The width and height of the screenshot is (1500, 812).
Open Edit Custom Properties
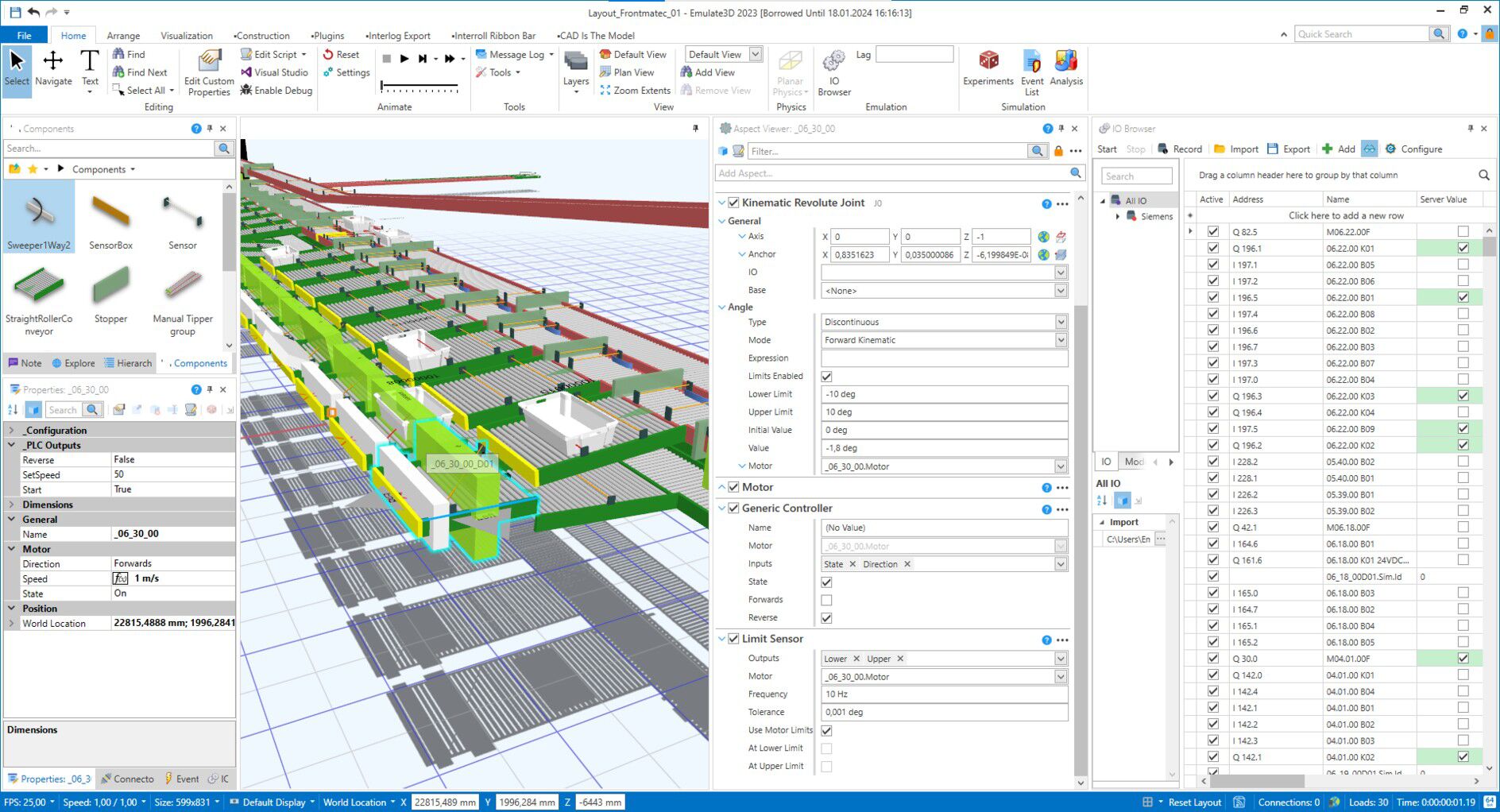point(209,69)
